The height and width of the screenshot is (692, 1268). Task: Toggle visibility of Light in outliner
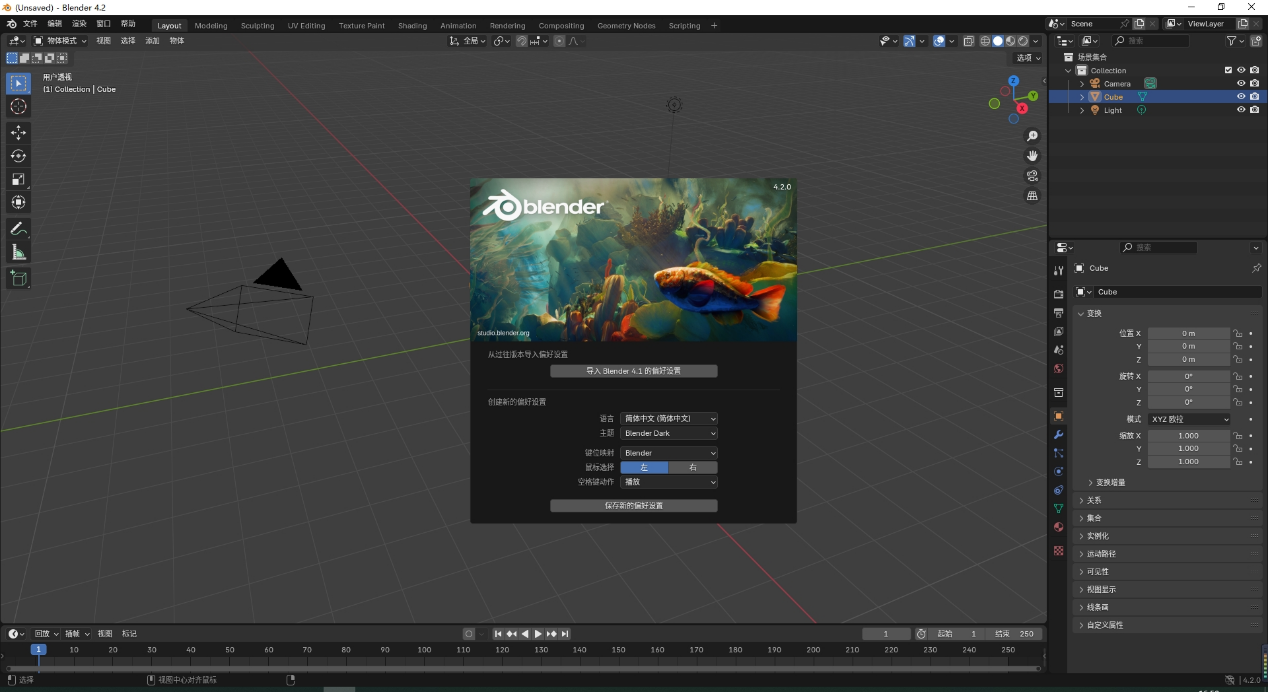pyautogui.click(x=1241, y=110)
